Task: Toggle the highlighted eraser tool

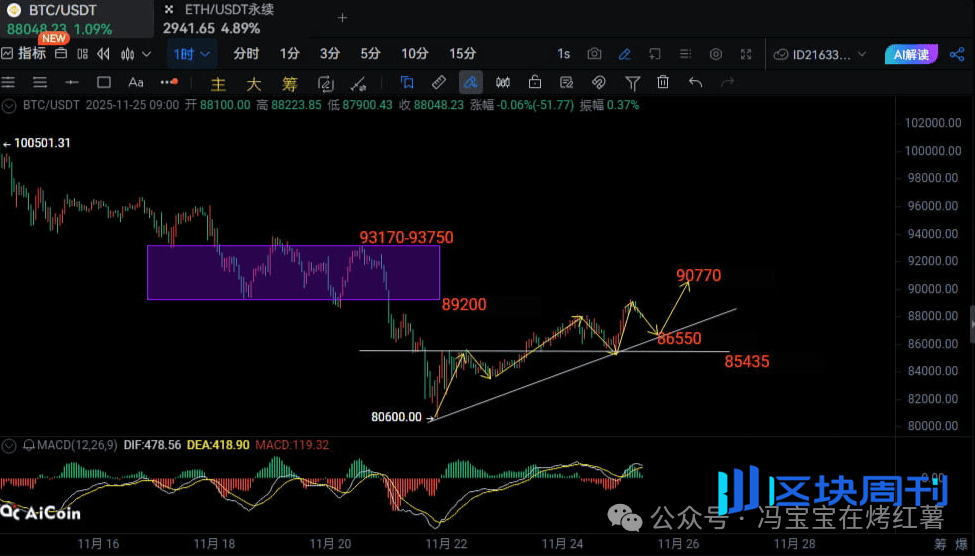Action: (x=471, y=82)
